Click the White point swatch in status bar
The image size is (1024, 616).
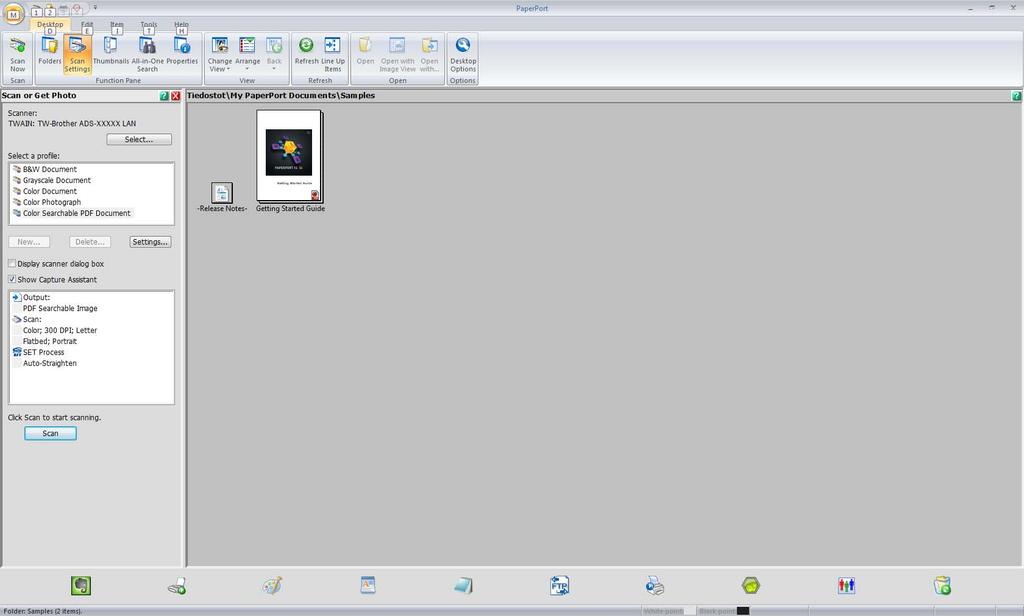pos(690,611)
